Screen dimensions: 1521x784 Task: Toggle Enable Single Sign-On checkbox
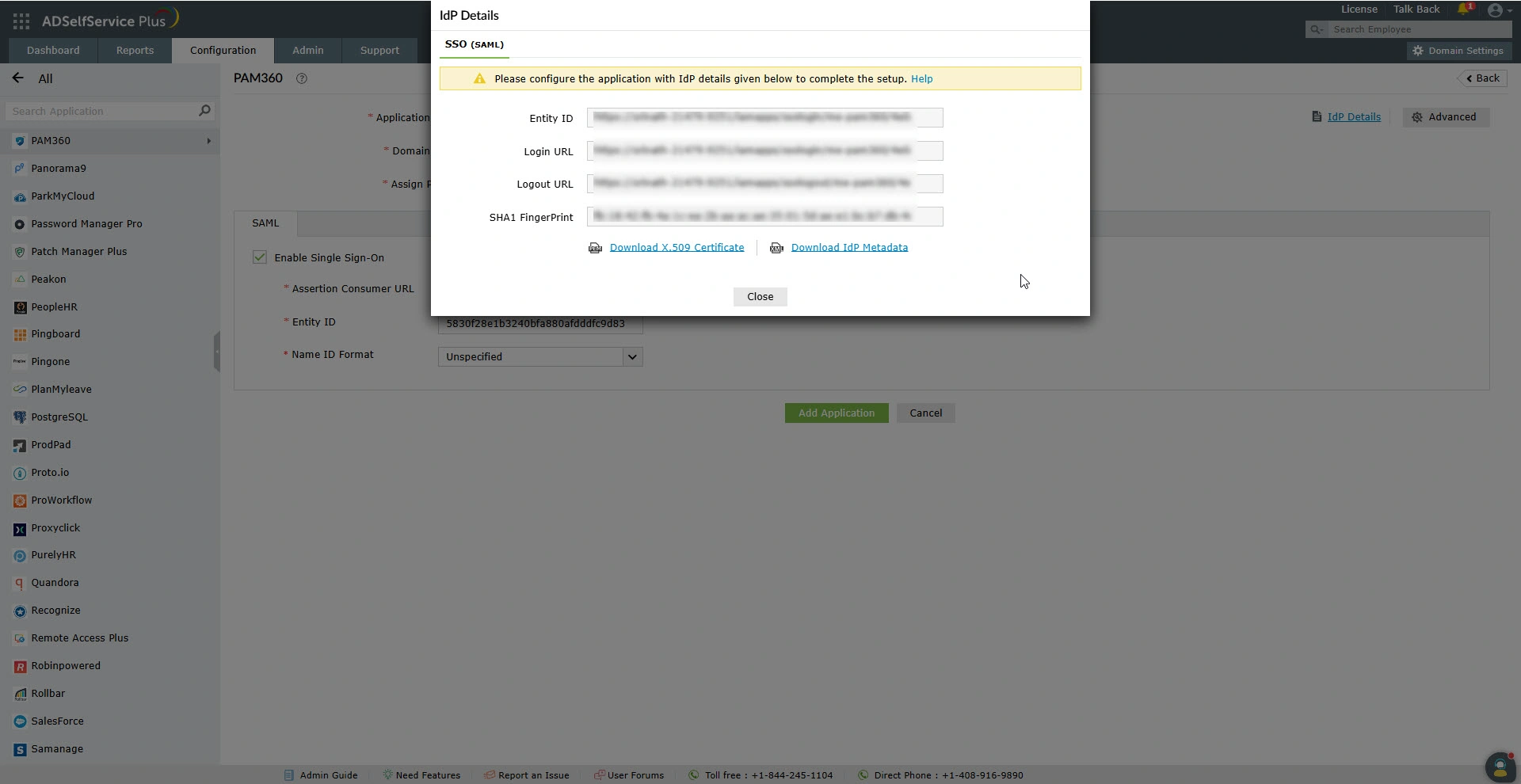(x=260, y=257)
